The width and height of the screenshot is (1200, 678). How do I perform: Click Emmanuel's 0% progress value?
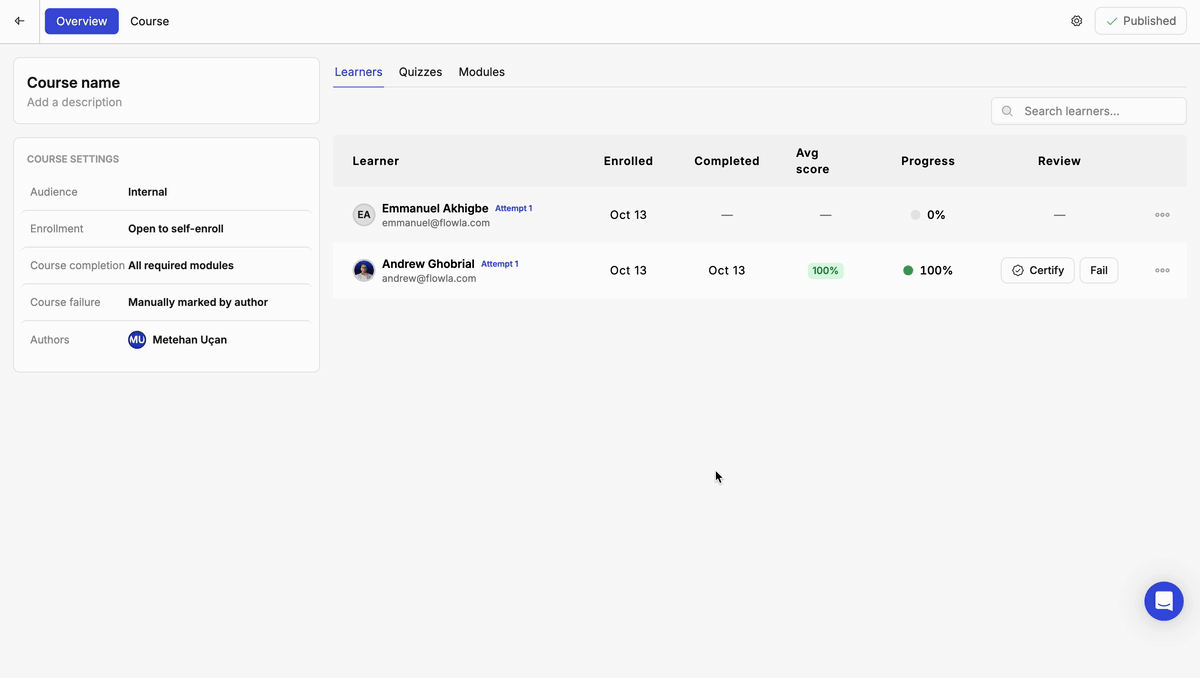pyautogui.click(x=936, y=215)
